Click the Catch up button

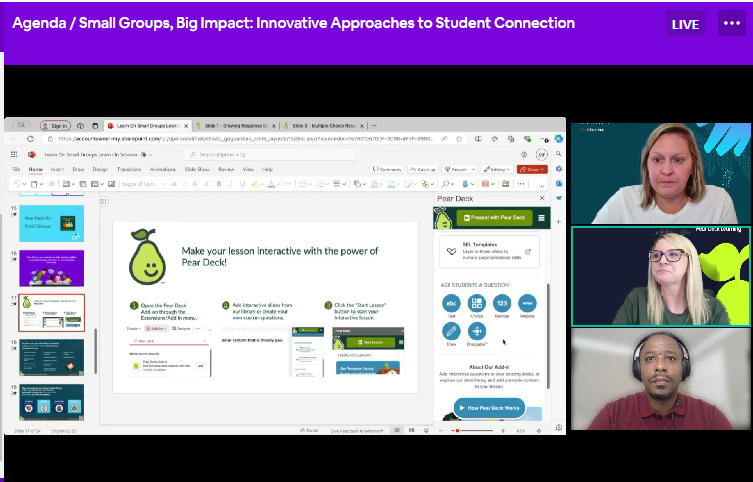coord(423,169)
